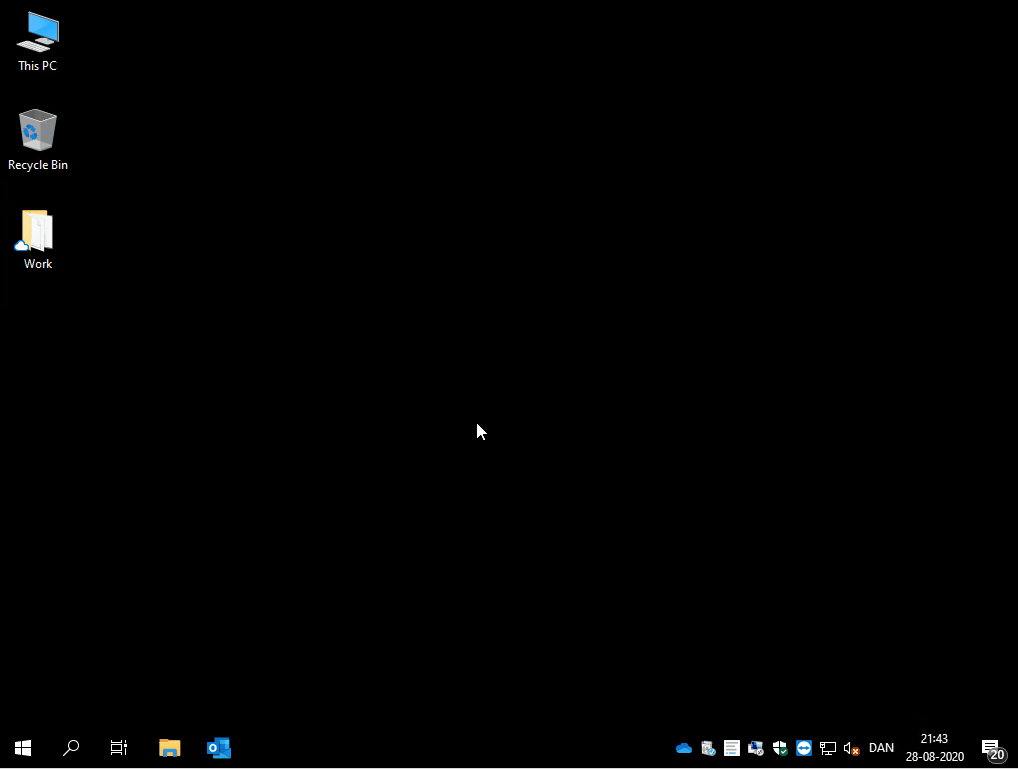
Task: Launch File Explorer from taskbar
Action: tap(169, 748)
